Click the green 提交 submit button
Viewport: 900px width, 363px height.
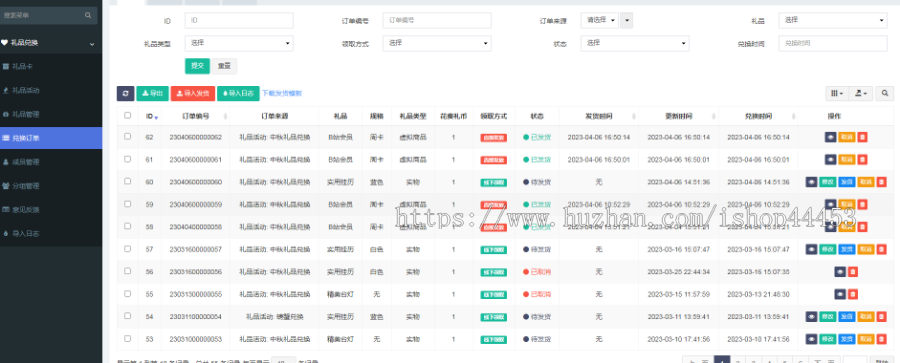197,66
